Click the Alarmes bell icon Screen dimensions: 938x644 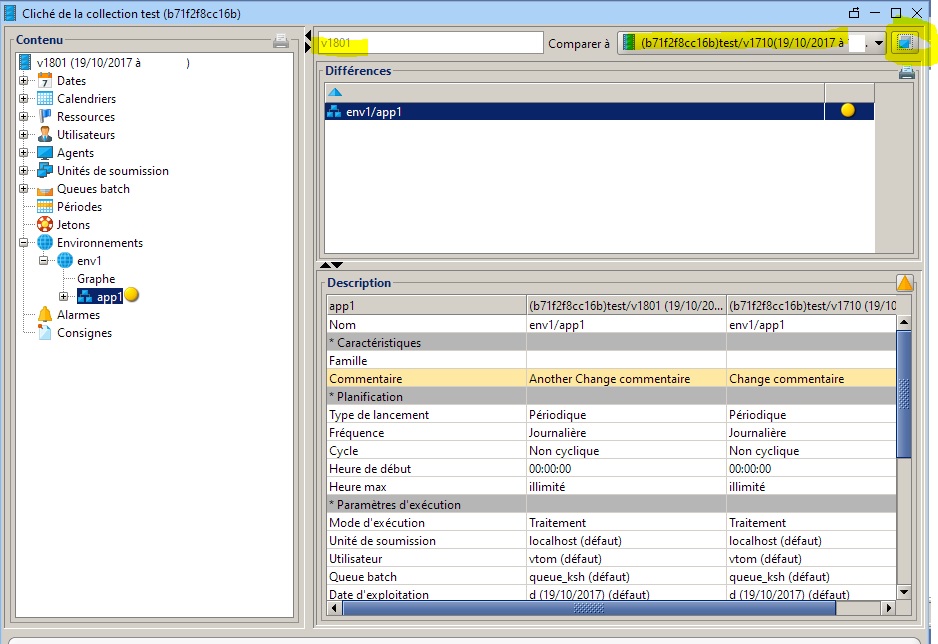[45, 315]
